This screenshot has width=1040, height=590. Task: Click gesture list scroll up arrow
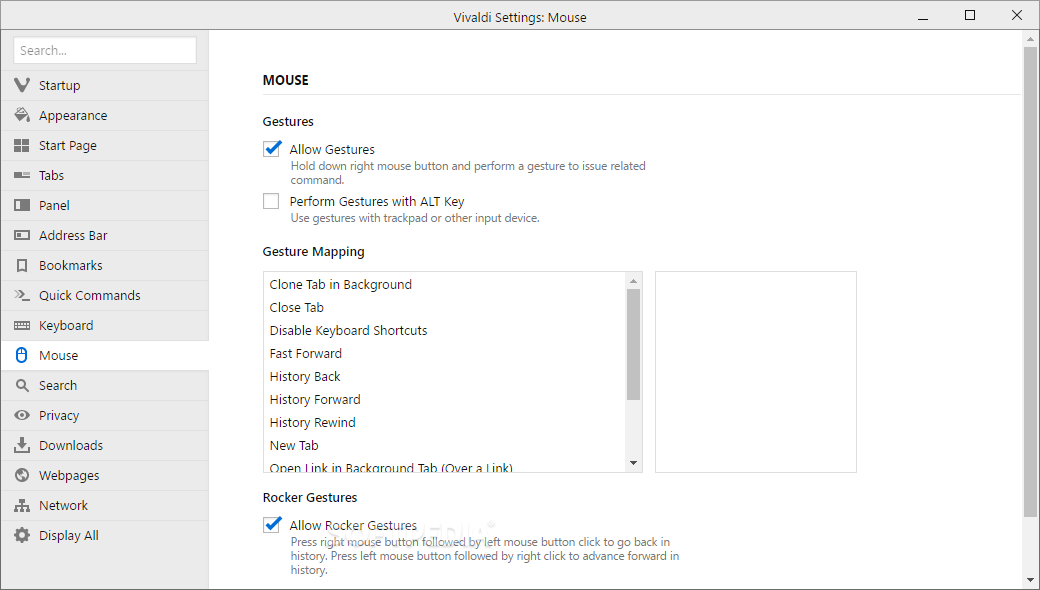pos(633,280)
